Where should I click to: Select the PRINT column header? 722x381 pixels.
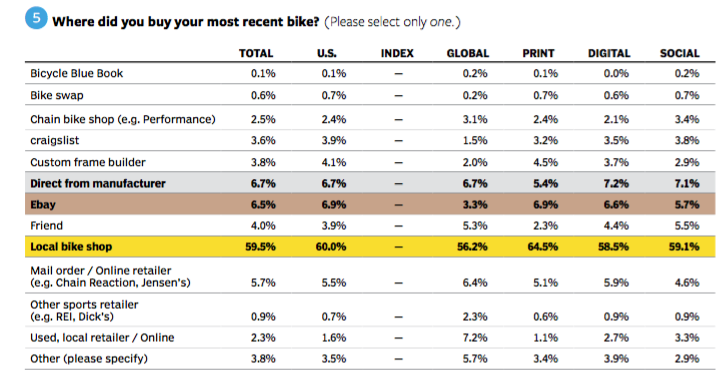tap(538, 53)
